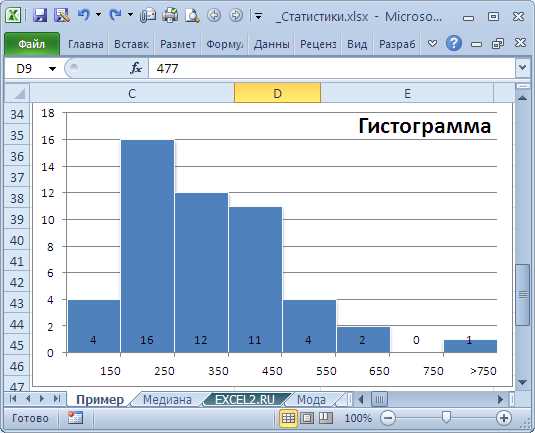Open the Name Box dropdown arrow

[52, 69]
